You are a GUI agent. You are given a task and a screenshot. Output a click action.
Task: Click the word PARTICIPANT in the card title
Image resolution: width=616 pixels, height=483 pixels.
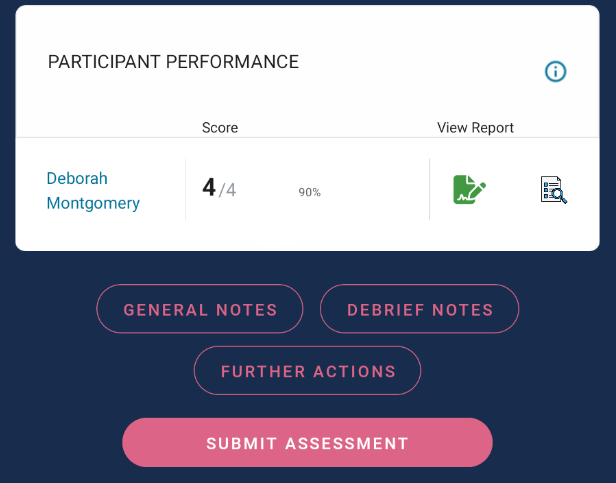tap(105, 62)
